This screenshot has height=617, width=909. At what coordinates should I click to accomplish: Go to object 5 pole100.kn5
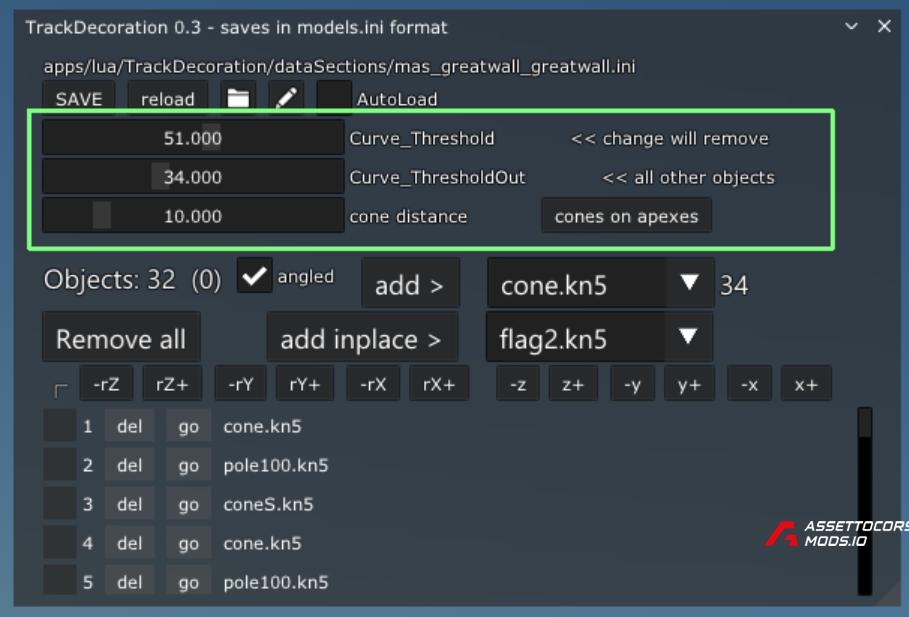[188, 581]
